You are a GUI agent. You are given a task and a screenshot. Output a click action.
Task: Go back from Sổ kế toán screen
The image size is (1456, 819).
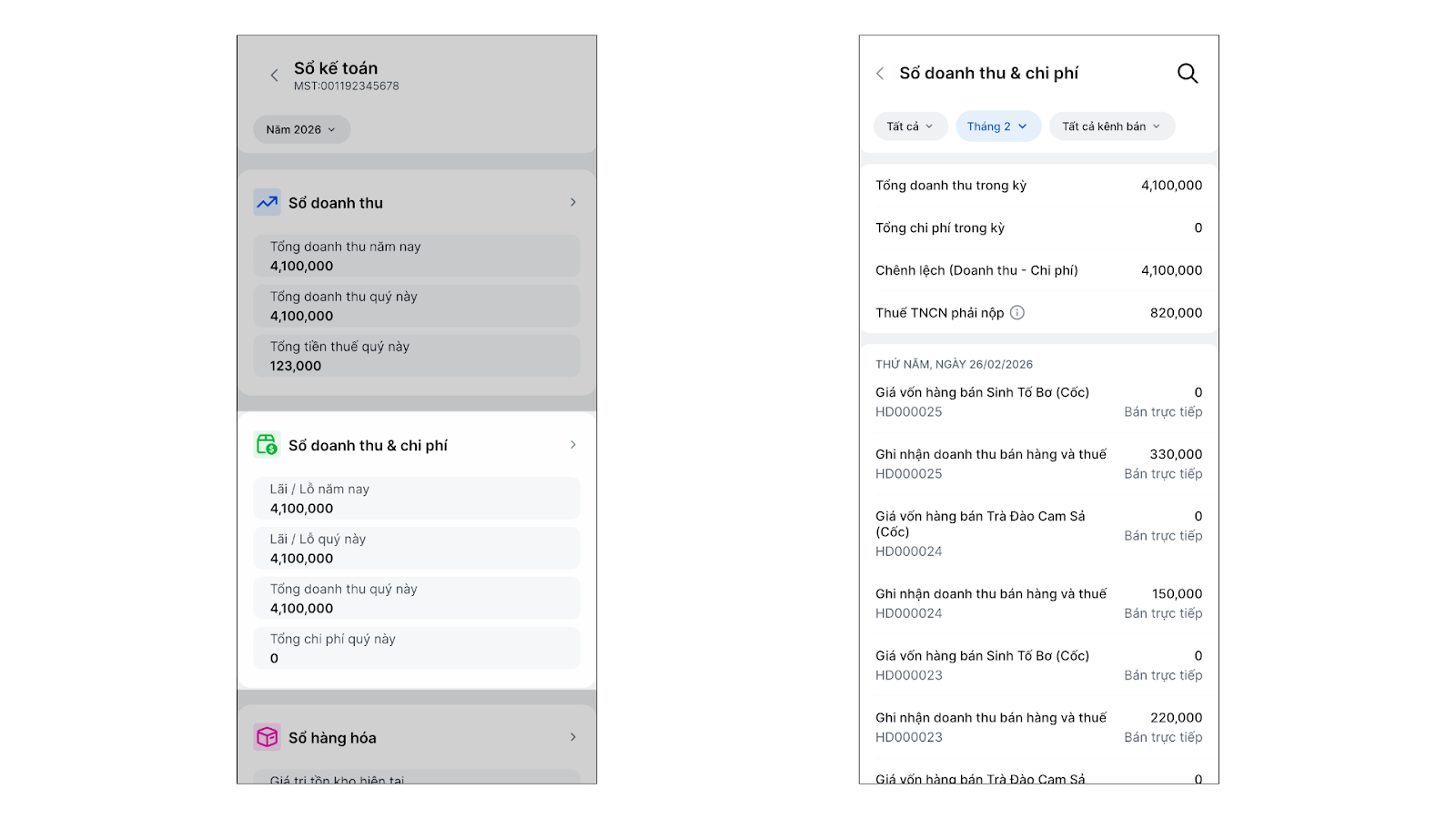click(x=274, y=76)
